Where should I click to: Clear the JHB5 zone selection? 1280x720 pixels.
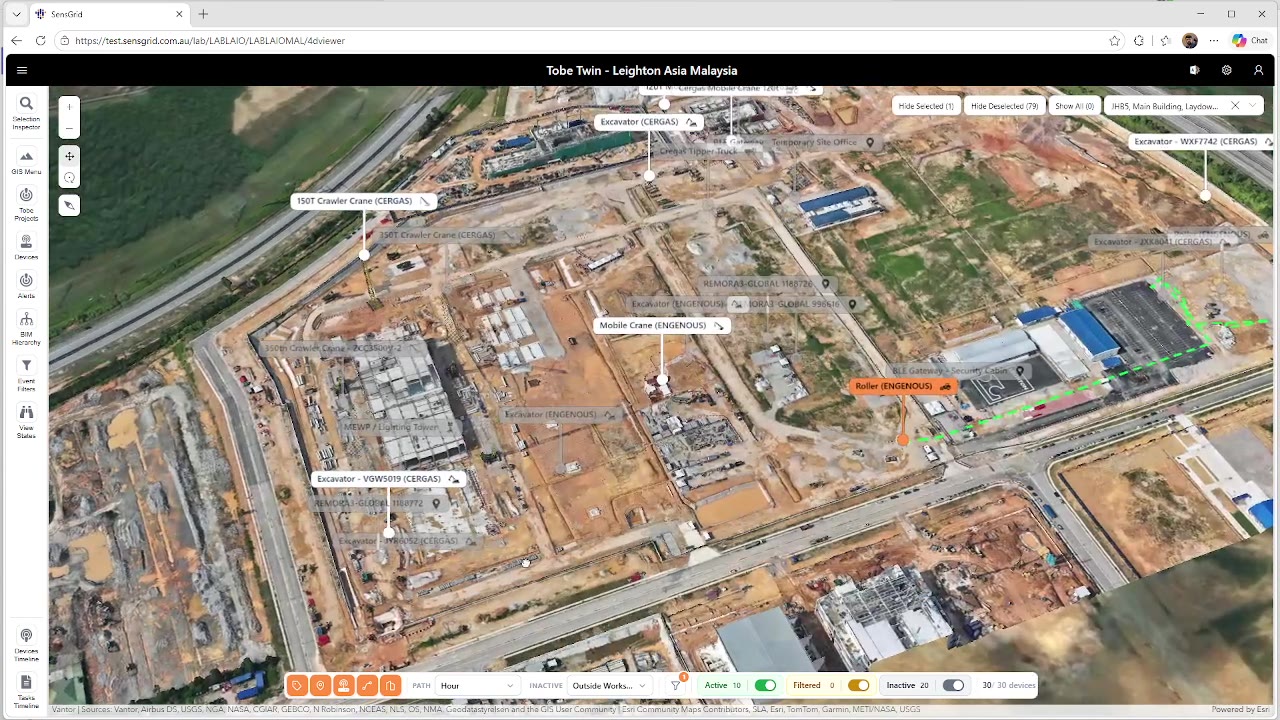point(1235,106)
